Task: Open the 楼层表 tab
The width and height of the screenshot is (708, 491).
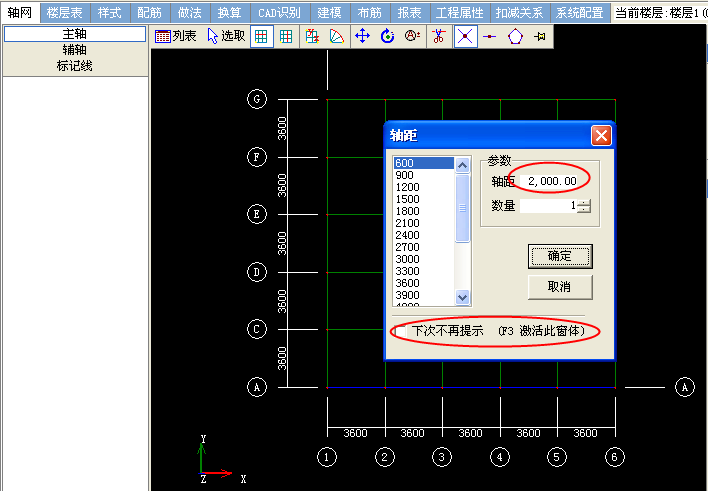Action: click(x=65, y=13)
